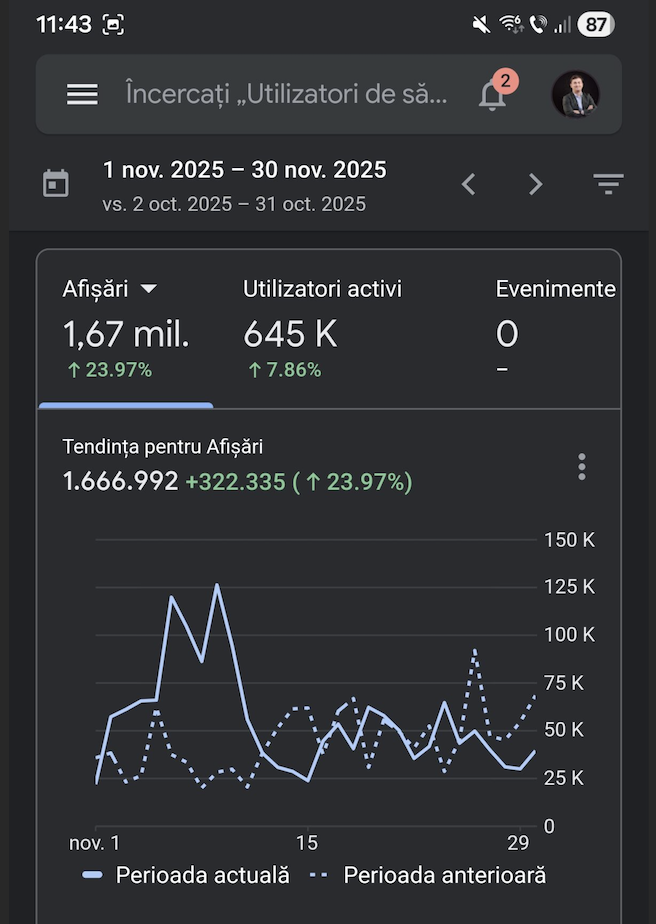Open three-dot menu for trend chart
The width and height of the screenshot is (656, 924).
(581, 467)
